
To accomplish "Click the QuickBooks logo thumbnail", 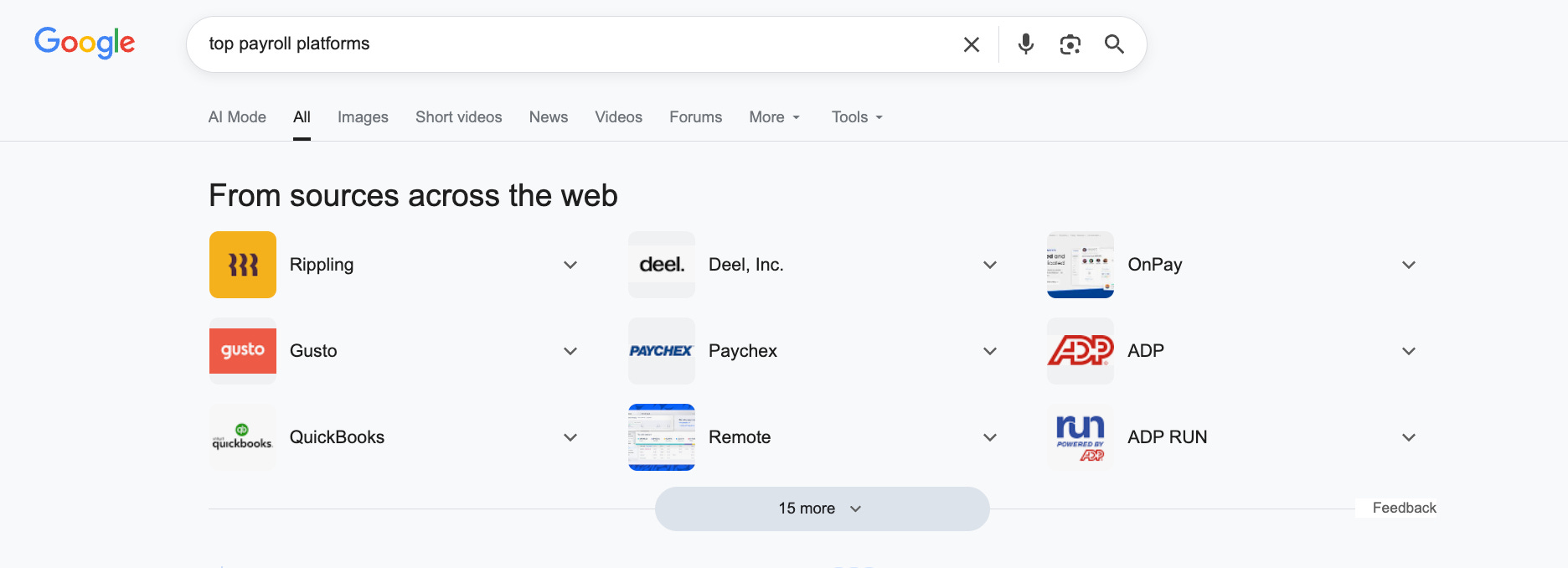I will click(243, 437).
